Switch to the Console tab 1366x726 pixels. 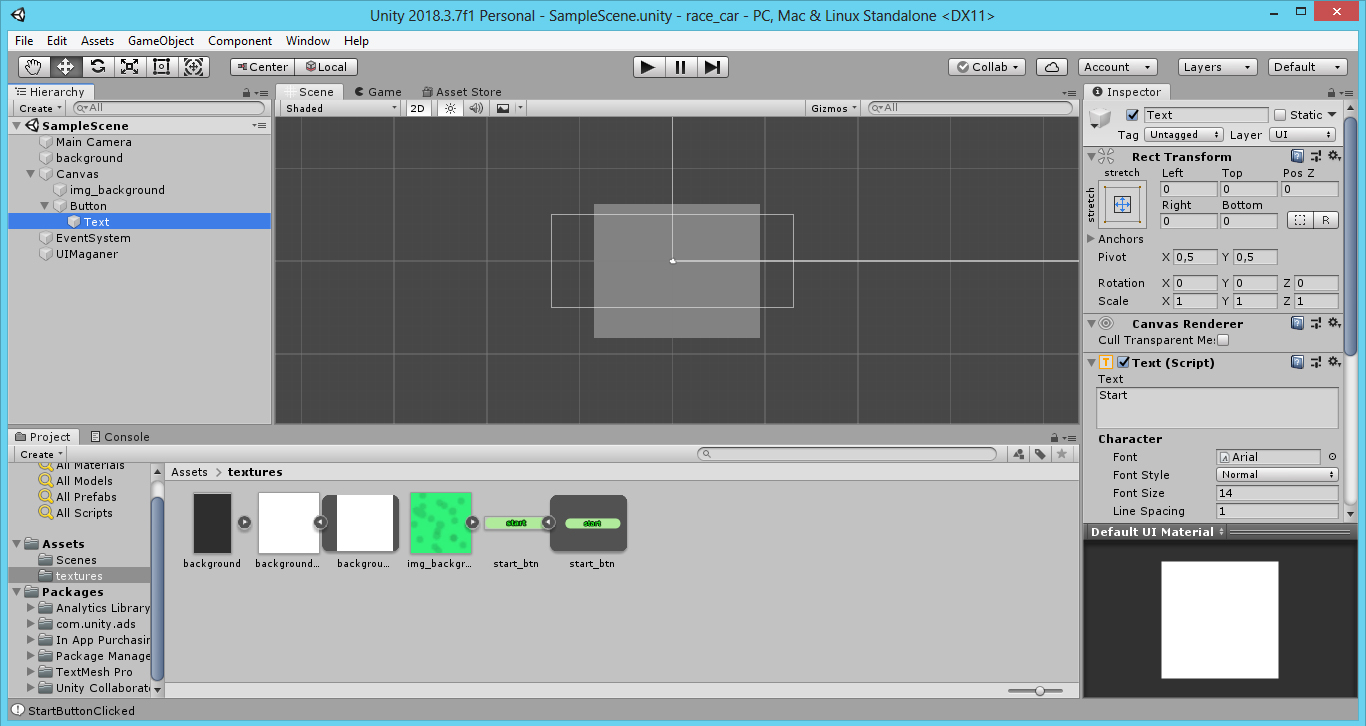pos(120,437)
